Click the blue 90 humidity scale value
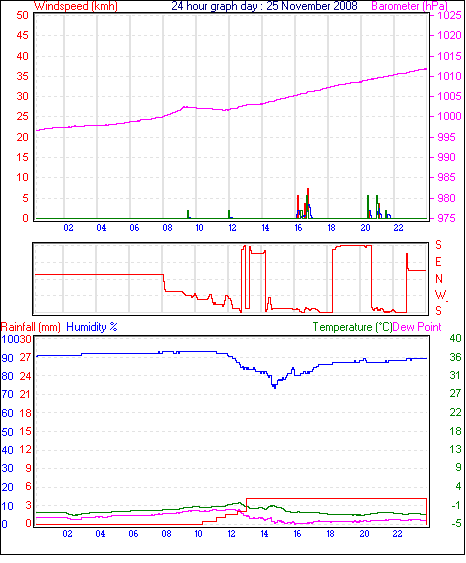The height and width of the screenshot is (563, 466). pos(7,358)
